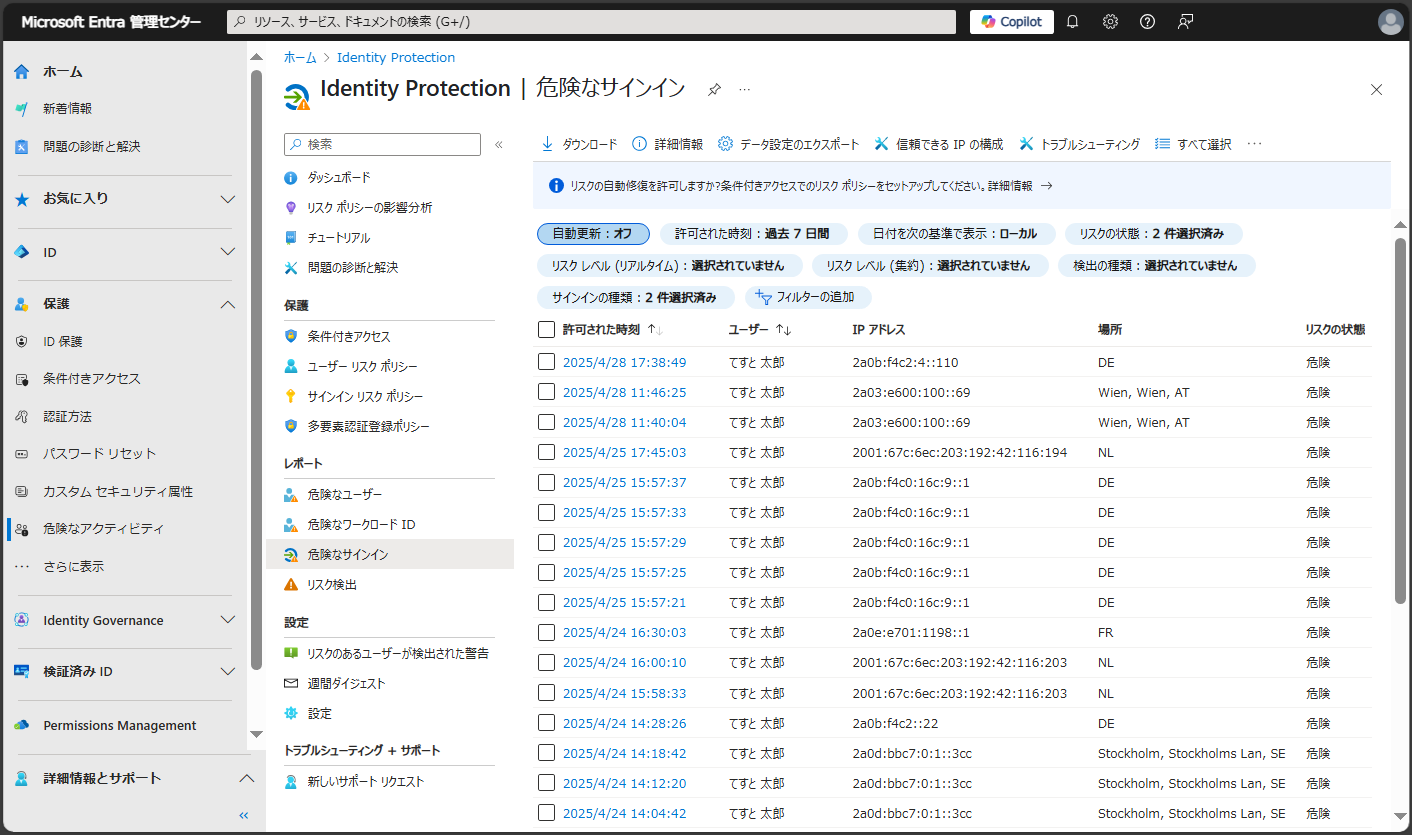Check row 2025/4/25 17:45:03
This screenshot has width=1412, height=835.
point(546,452)
